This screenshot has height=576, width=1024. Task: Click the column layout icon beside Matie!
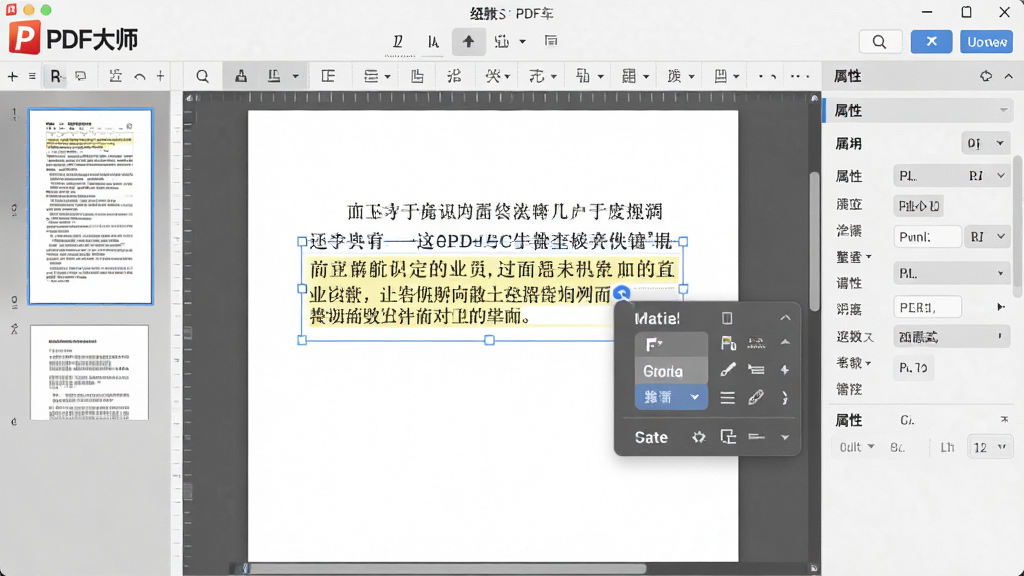tap(727, 318)
